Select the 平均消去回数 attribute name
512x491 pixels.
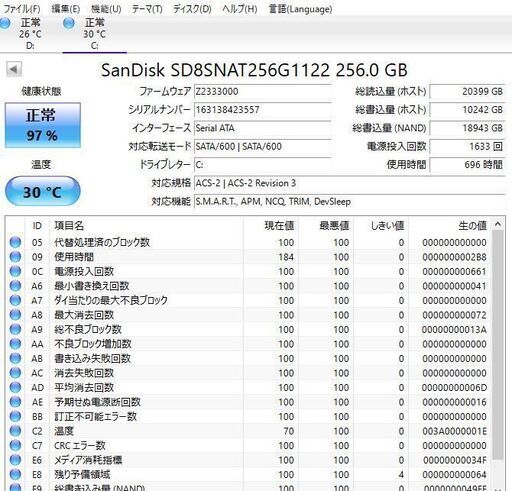coord(84,387)
